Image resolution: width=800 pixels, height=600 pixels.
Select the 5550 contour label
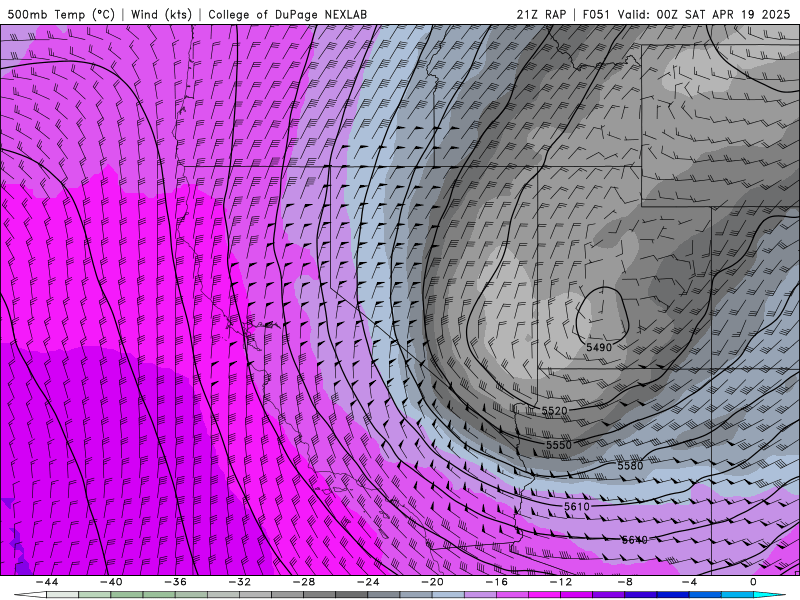click(559, 445)
